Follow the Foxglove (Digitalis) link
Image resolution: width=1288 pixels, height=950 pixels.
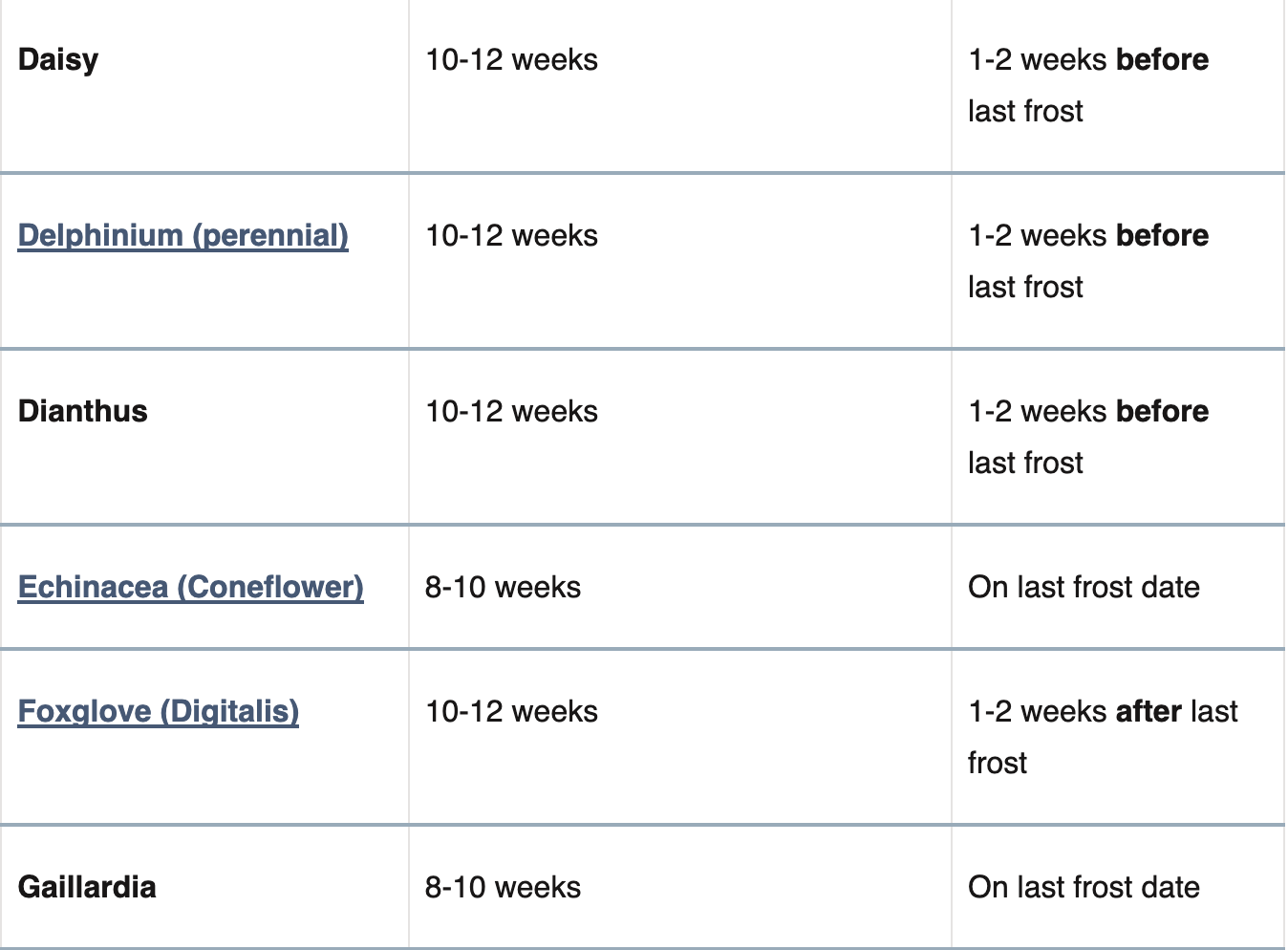[158, 711]
